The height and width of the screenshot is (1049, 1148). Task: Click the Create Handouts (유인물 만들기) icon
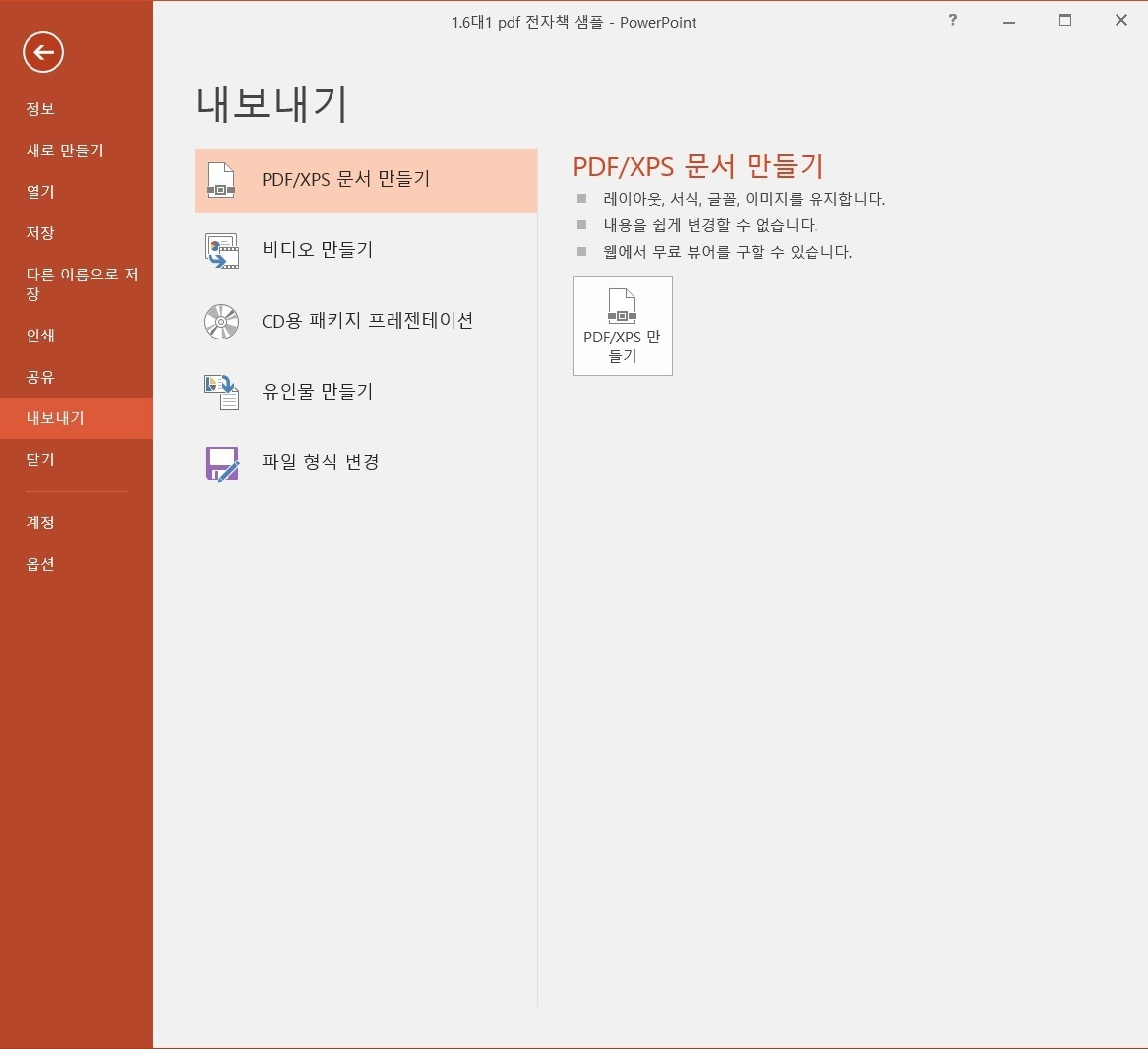220,392
